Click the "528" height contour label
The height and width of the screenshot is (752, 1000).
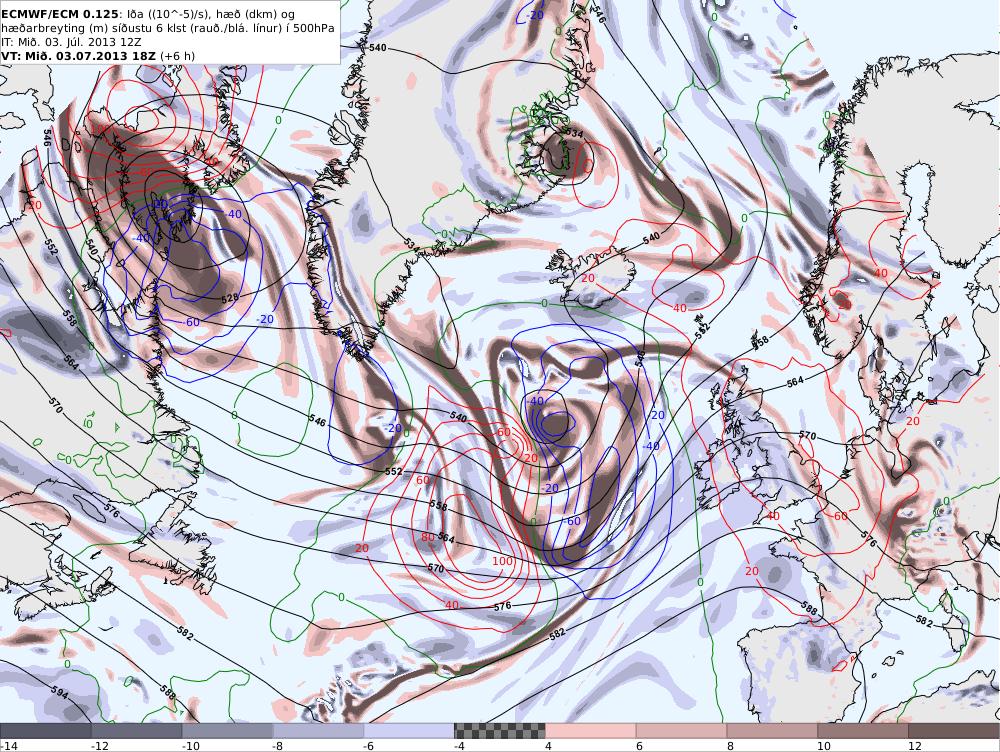point(230,298)
